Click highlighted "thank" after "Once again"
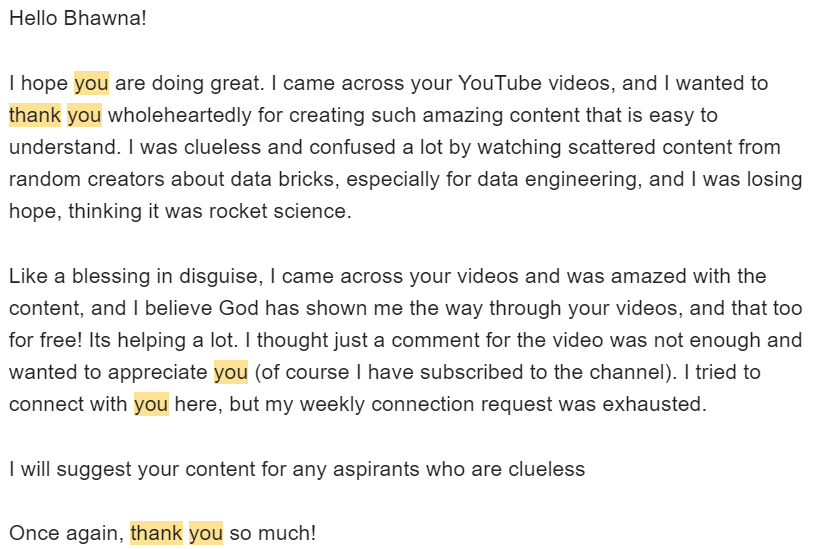 click(156, 534)
